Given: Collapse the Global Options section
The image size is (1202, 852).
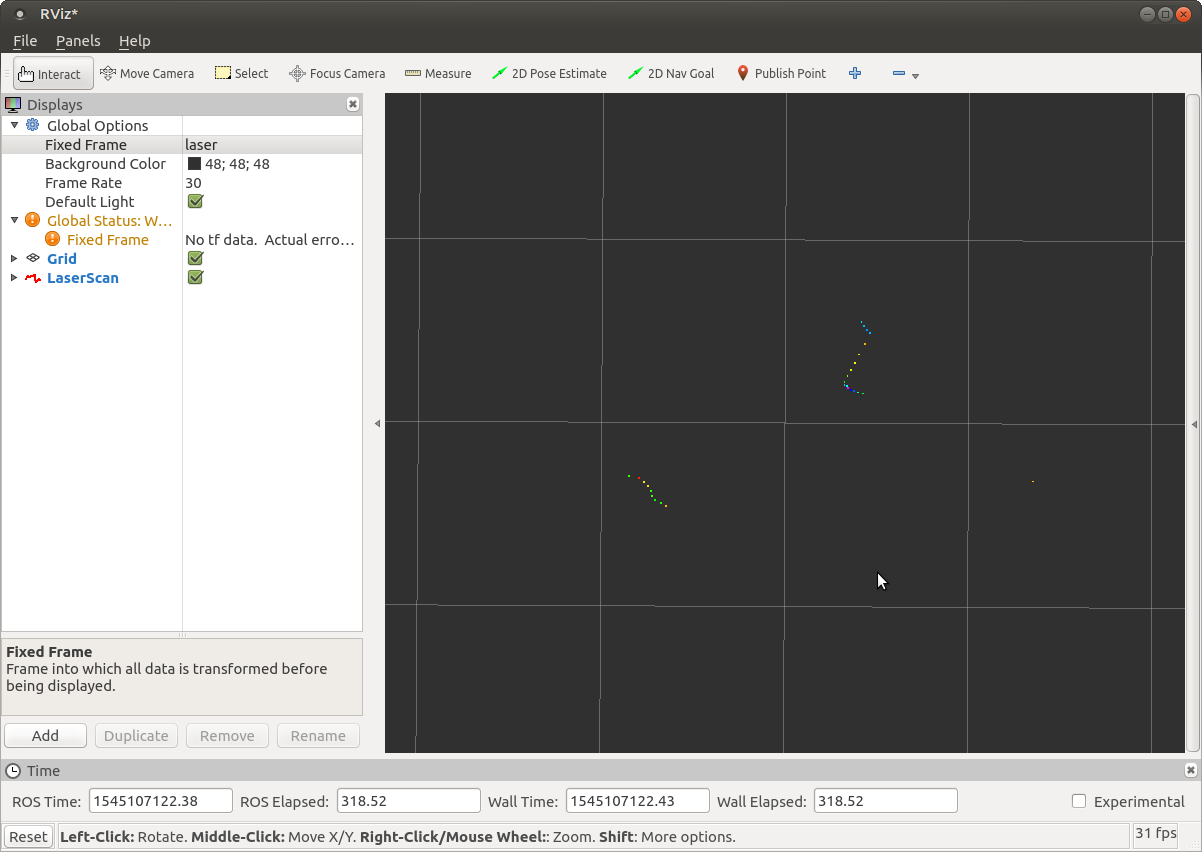Looking at the screenshot, I should (14, 125).
